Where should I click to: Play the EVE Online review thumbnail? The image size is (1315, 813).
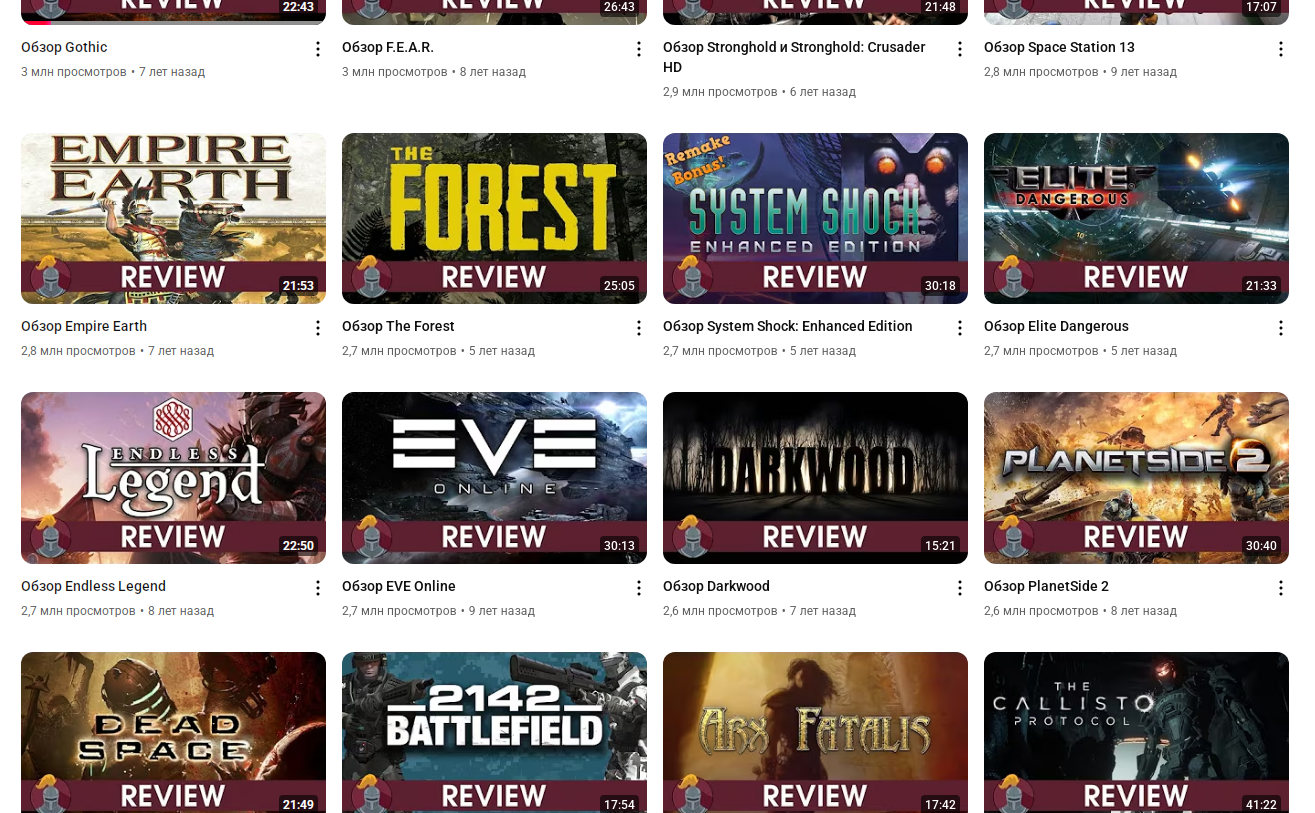click(x=494, y=478)
